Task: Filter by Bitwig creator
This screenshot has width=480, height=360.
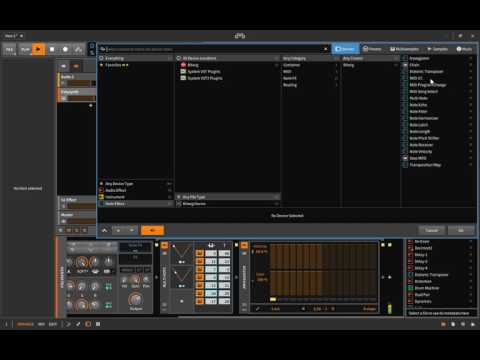Action: pyautogui.click(x=370, y=65)
